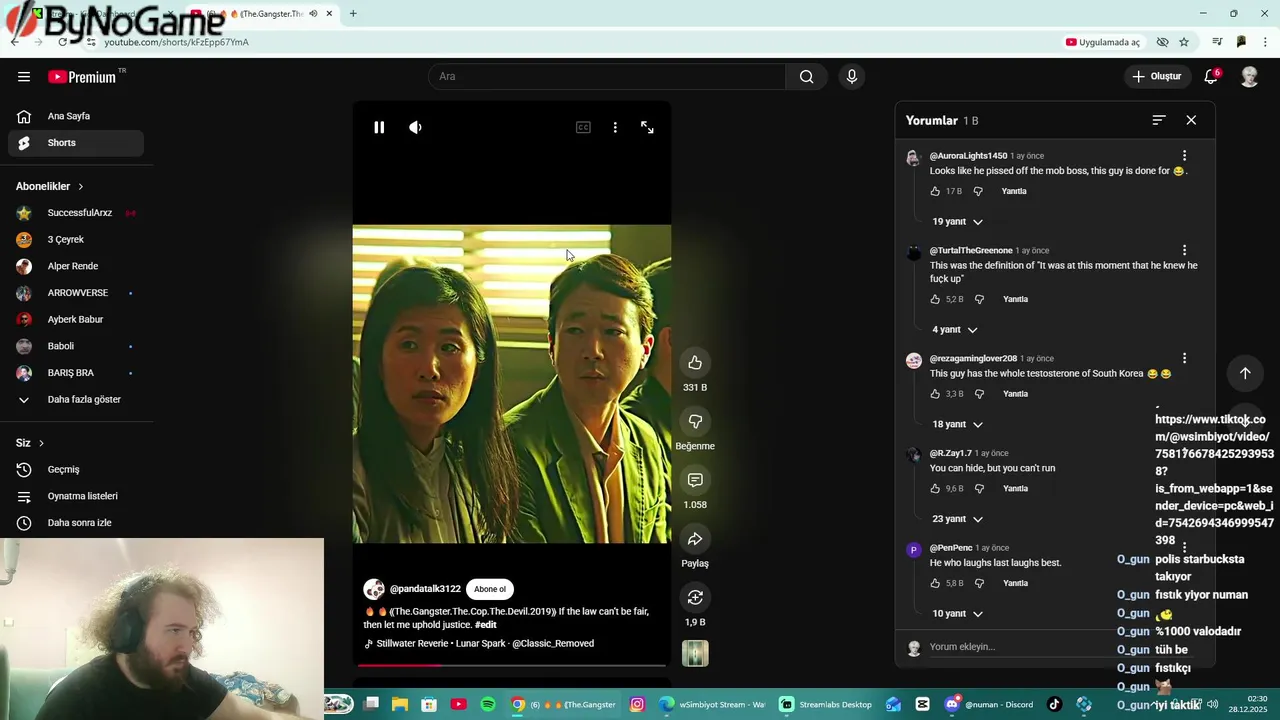Screen dimensions: 1280x720
Task: Search by voice with the microphone
Action: coord(852,77)
